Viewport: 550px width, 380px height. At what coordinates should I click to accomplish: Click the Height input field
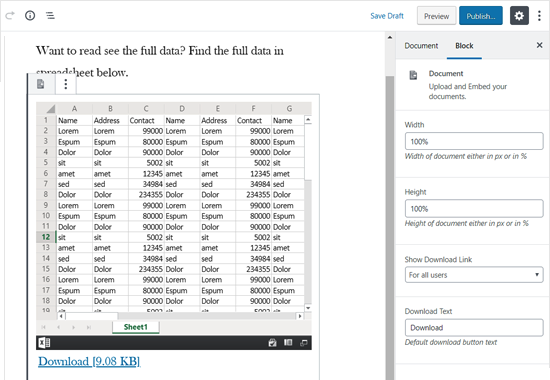coord(474,208)
